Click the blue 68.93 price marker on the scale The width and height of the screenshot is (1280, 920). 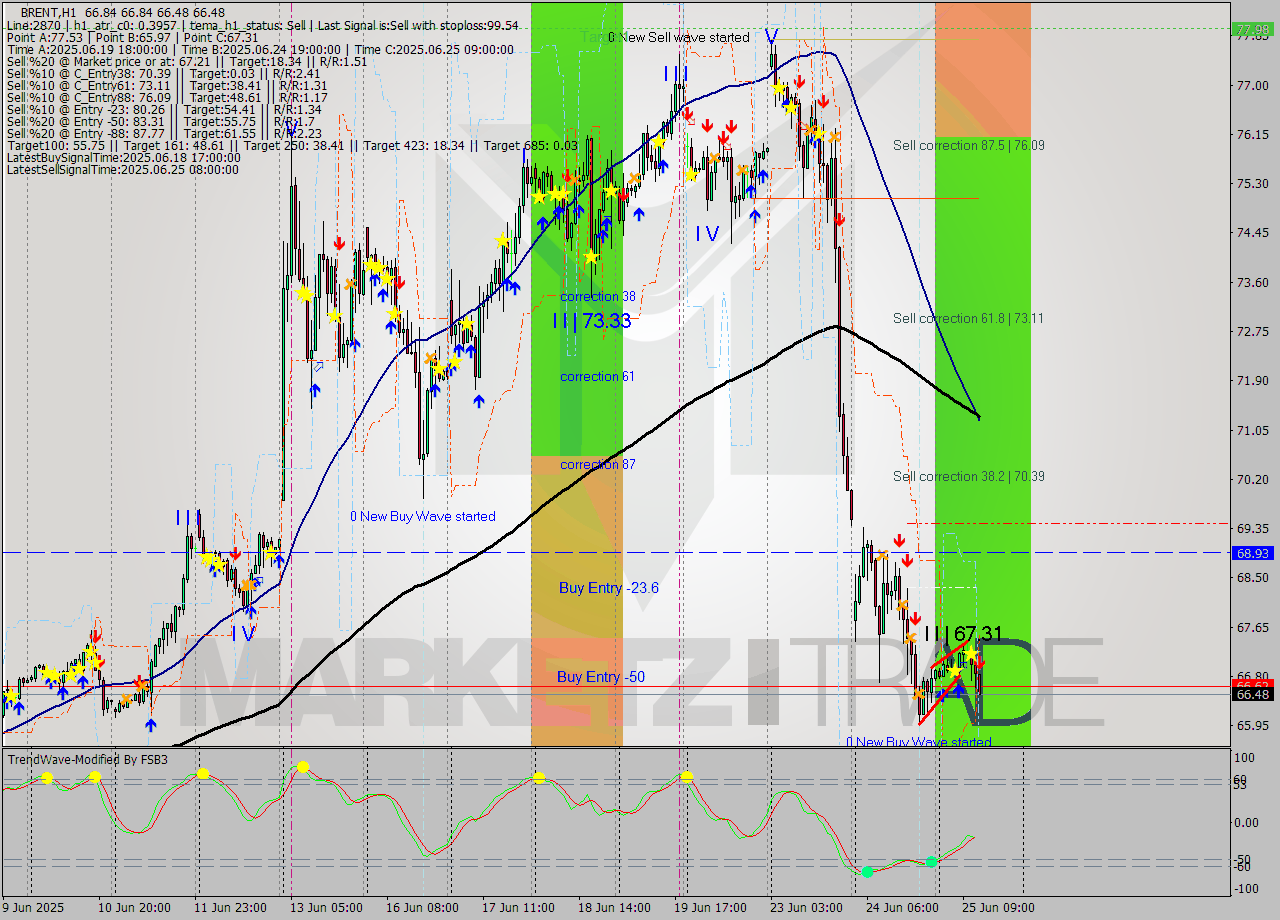[1252, 553]
